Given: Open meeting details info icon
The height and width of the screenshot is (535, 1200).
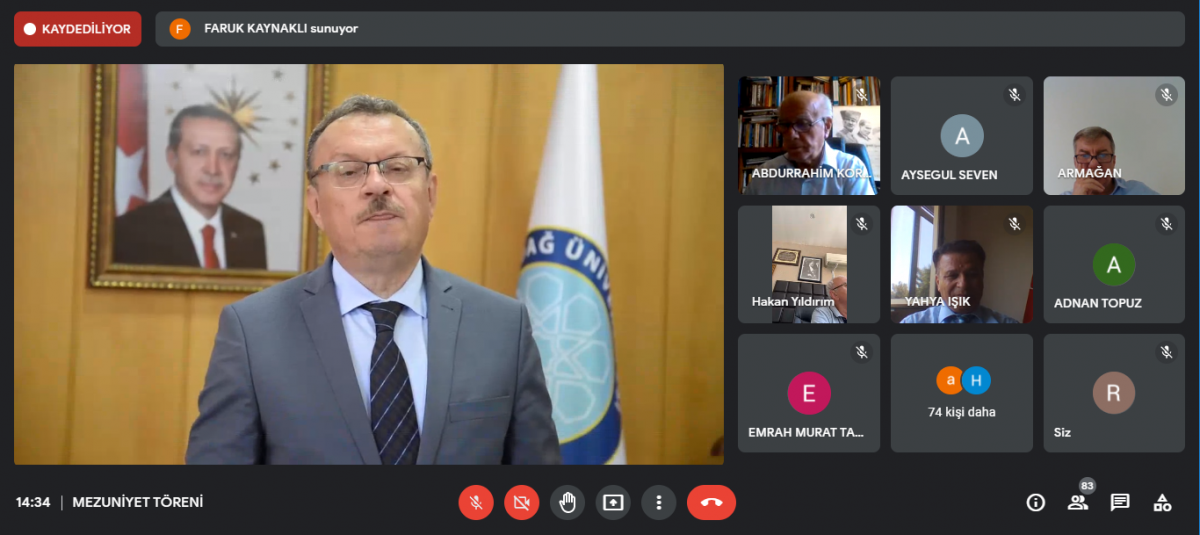Looking at the screenshot, I should point(1036,502).
